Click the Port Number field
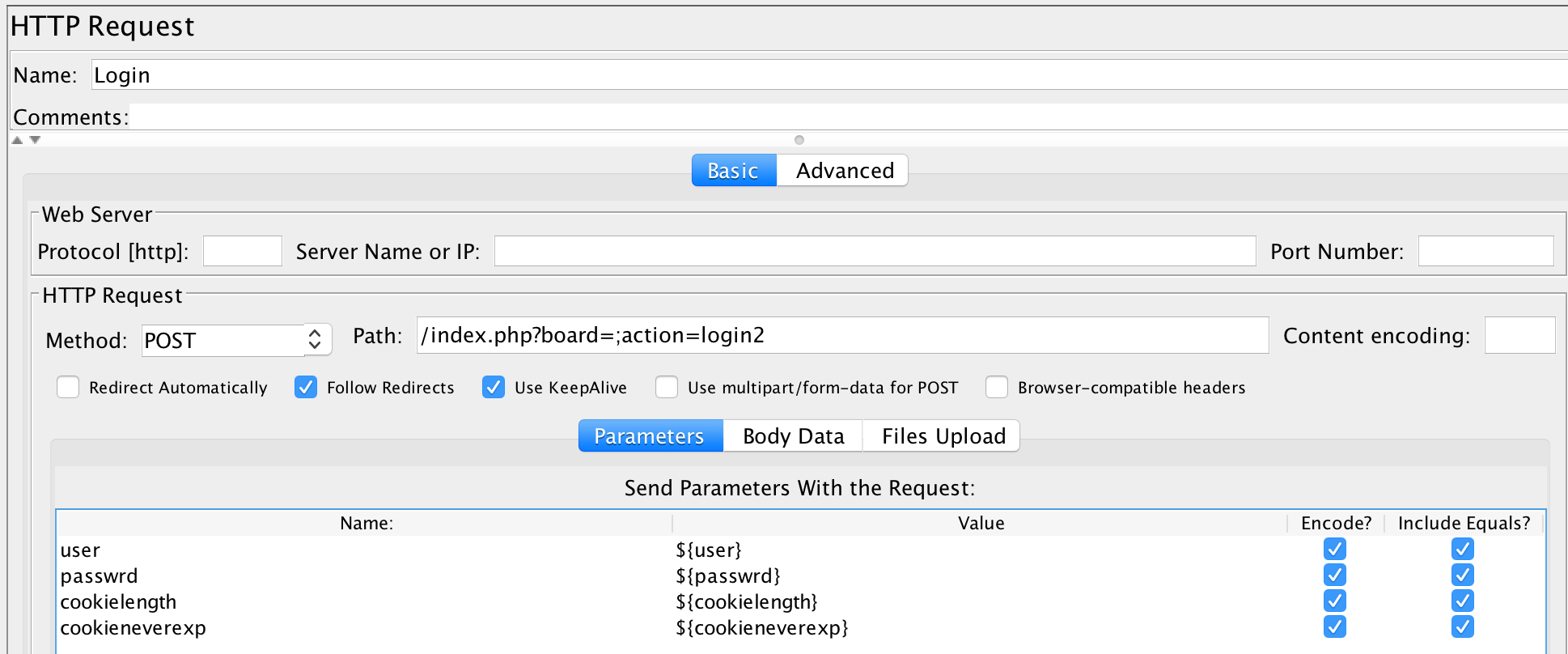This screenshot has width=1568, height=654. 1485,251
